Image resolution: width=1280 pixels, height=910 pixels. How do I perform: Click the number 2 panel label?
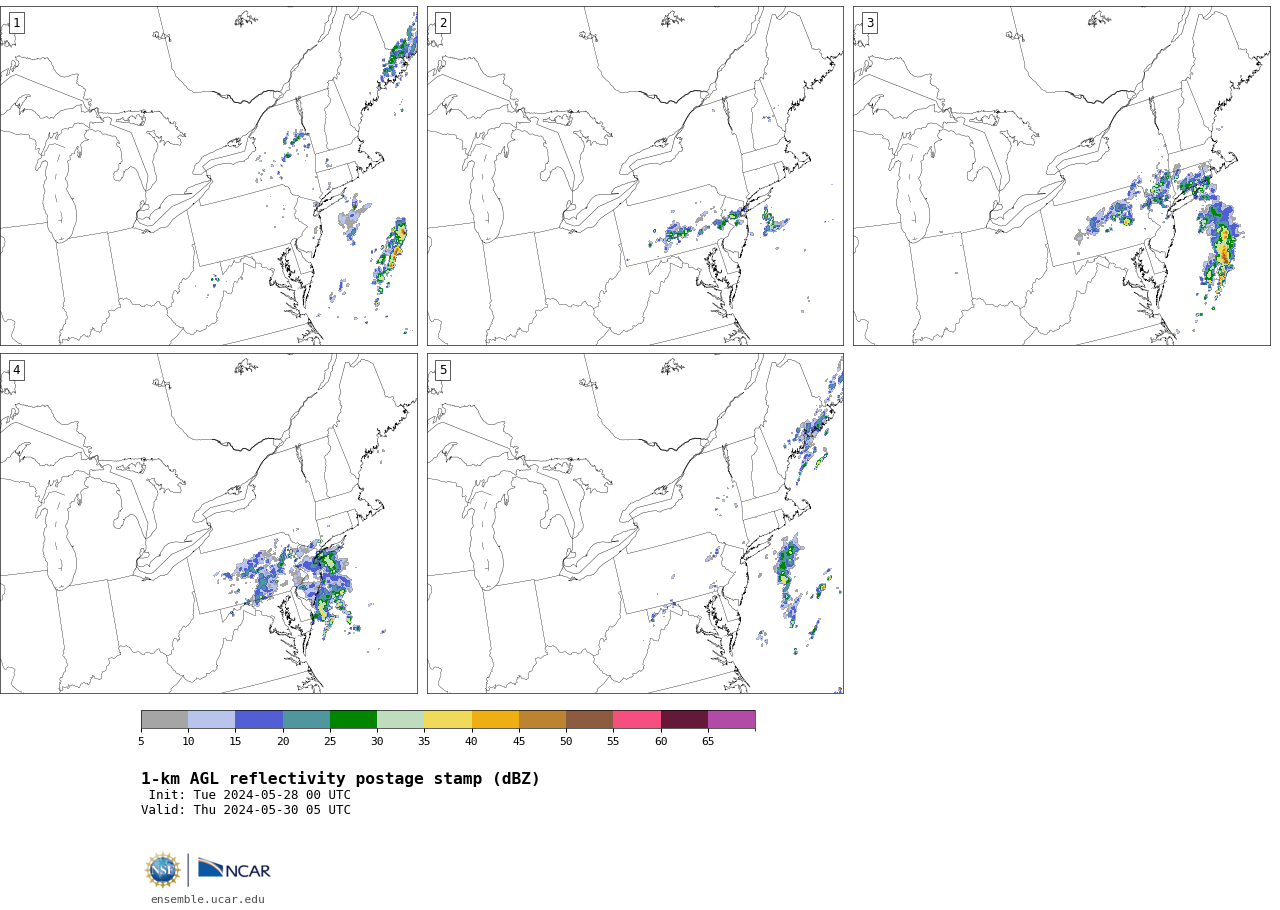click(x=443, y=23)
